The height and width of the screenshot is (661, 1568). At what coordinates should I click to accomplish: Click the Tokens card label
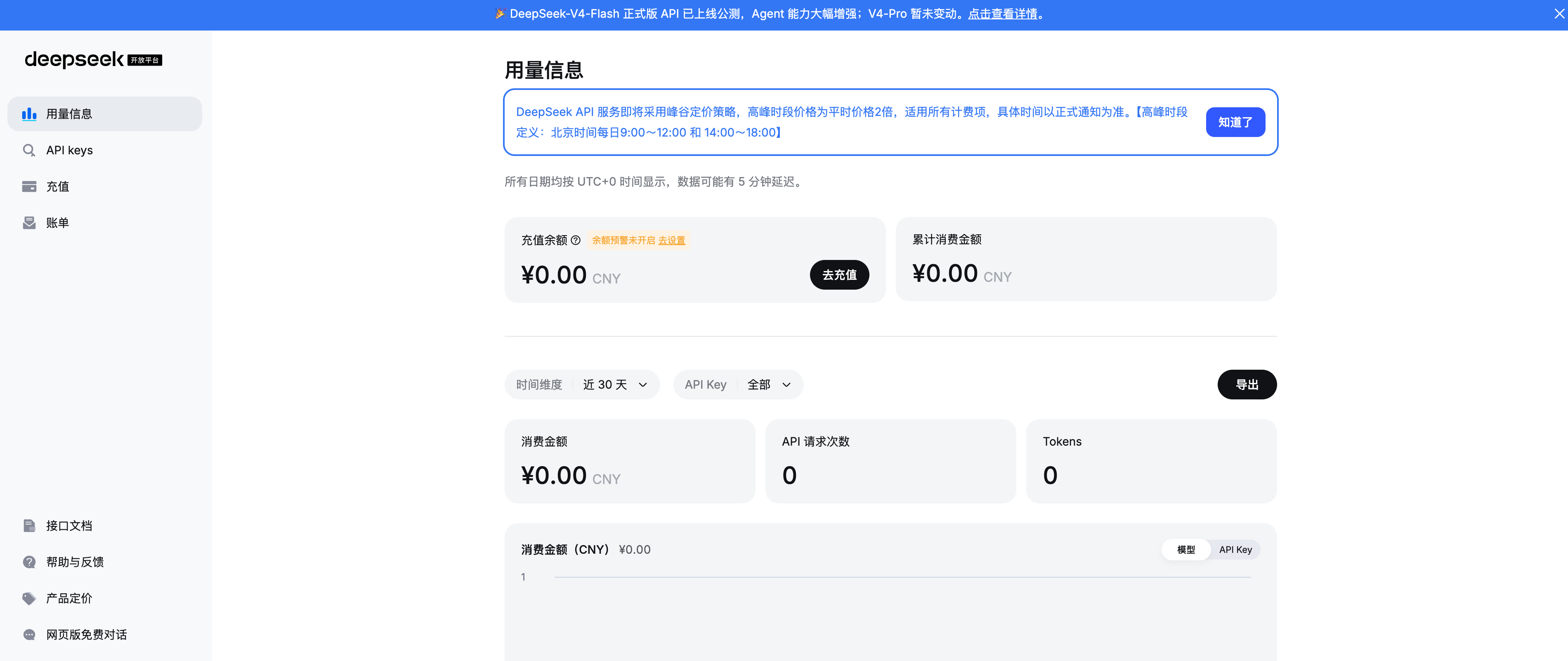tap(1062, 442)
